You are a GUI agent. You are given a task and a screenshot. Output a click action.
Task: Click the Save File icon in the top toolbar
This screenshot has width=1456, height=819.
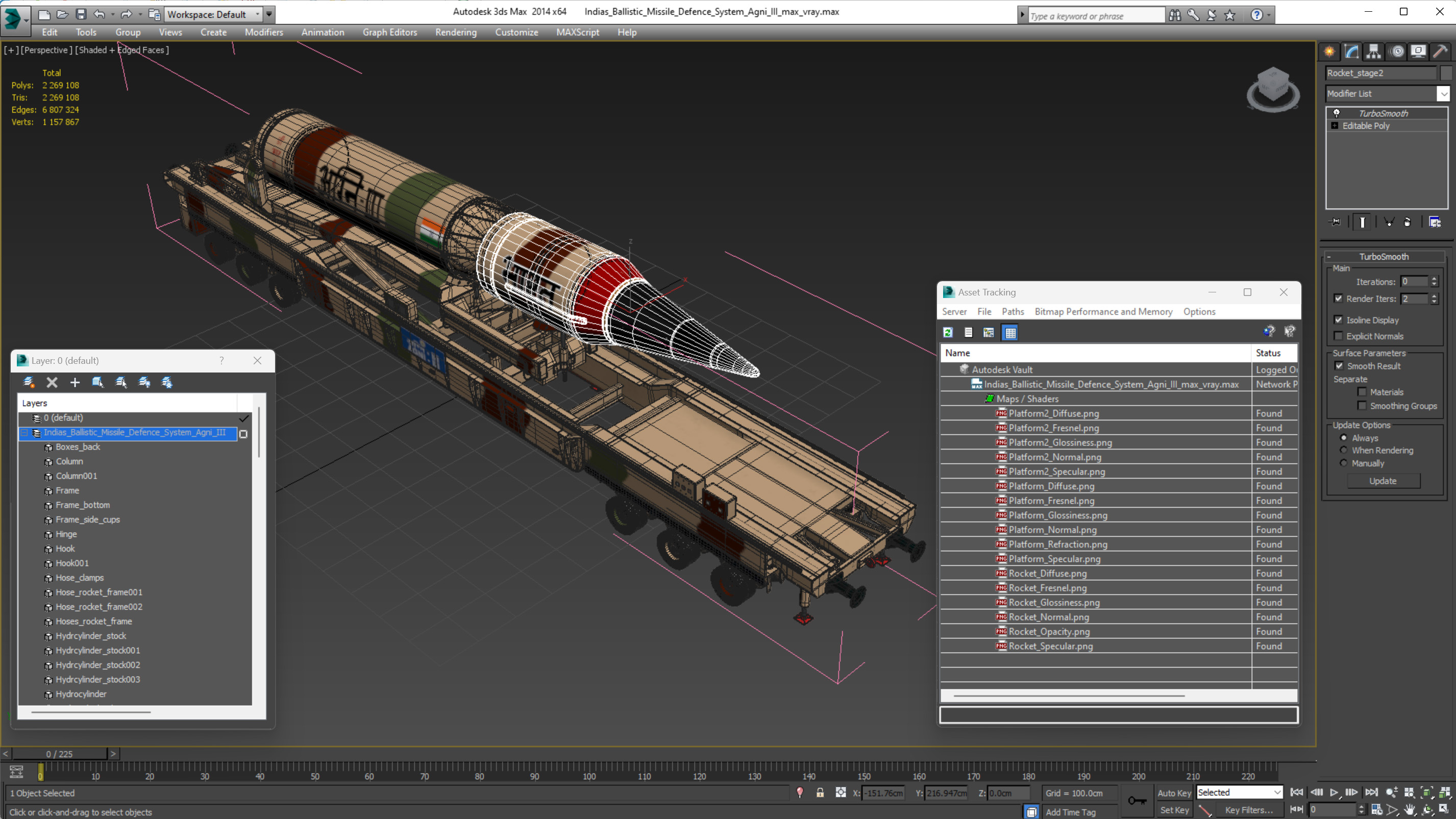pyautogui.click(x=81, y=14)
